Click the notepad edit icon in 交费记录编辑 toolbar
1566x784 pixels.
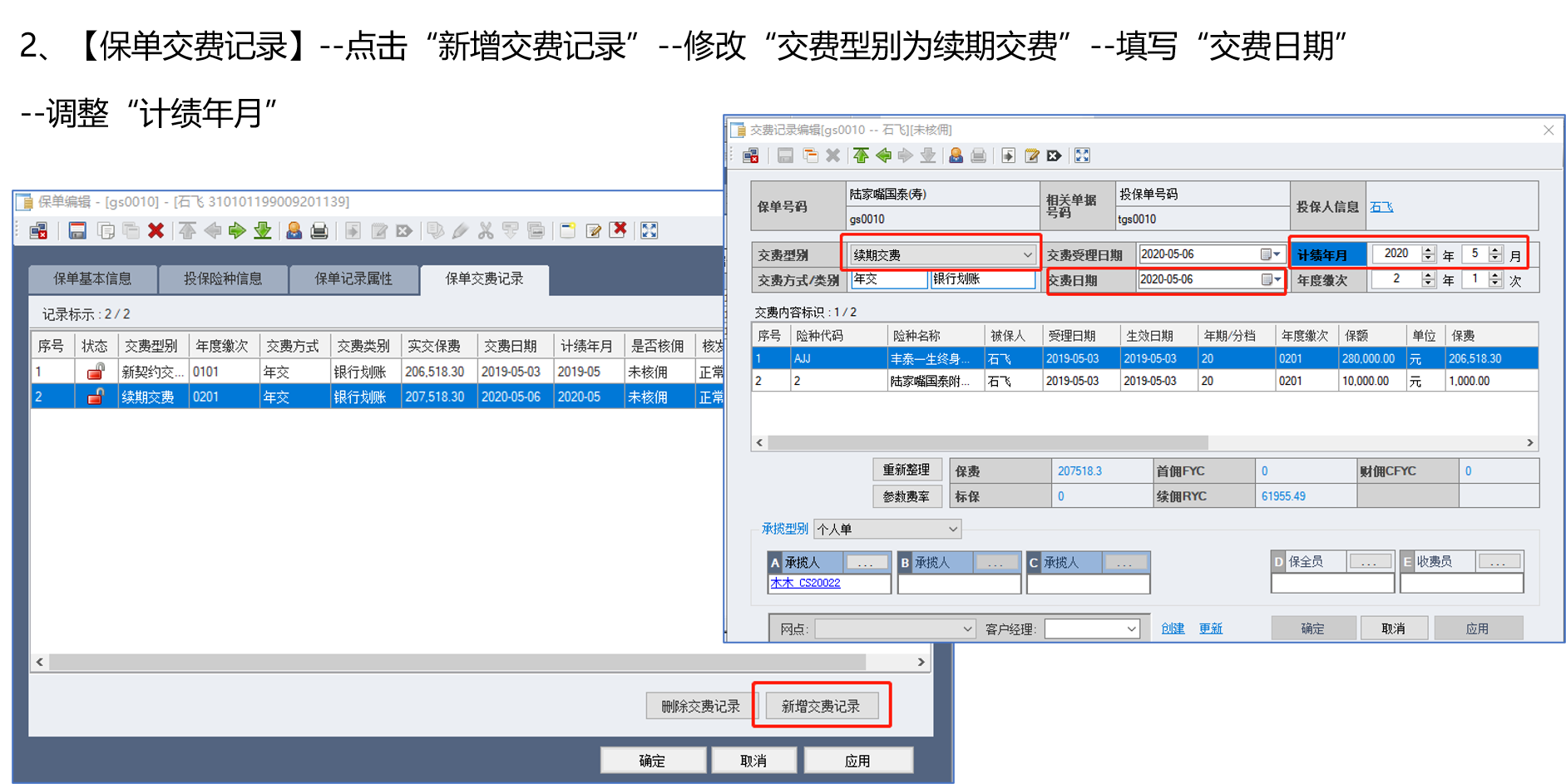tap(1031, 155)
